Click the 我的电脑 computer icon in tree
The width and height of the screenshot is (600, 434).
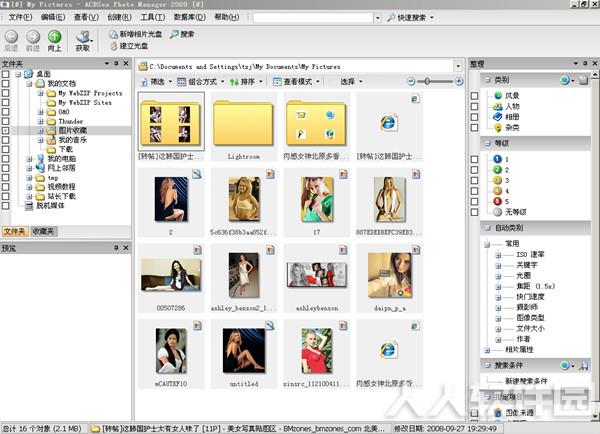tap(40, 158)
